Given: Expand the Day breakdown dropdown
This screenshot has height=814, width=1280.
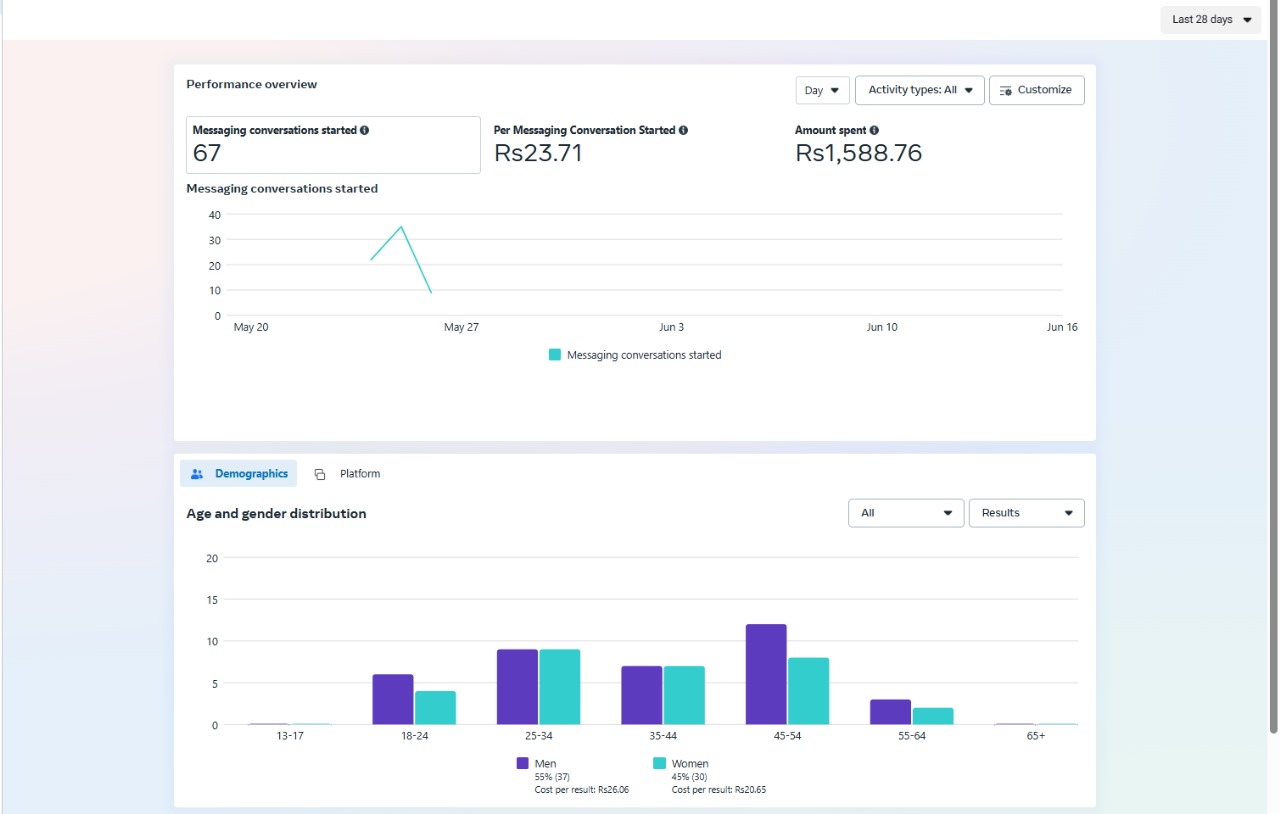Looking at the screenshot, I should pos(822,90).
